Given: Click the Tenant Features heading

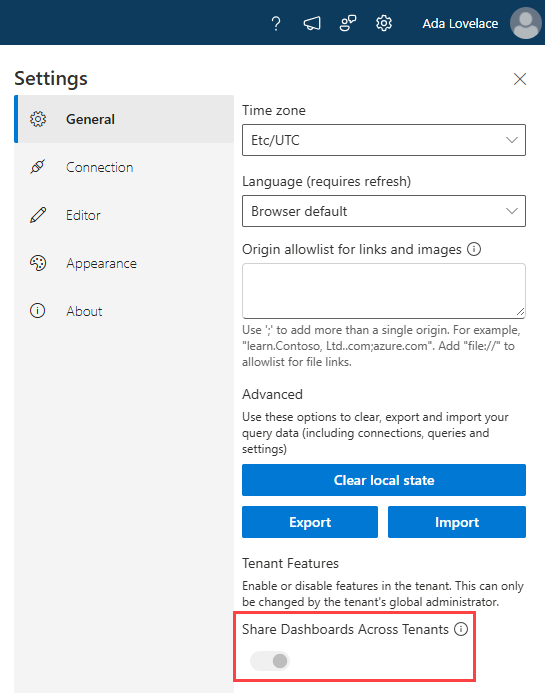Looking at the screenshot, I should point(290,564).
